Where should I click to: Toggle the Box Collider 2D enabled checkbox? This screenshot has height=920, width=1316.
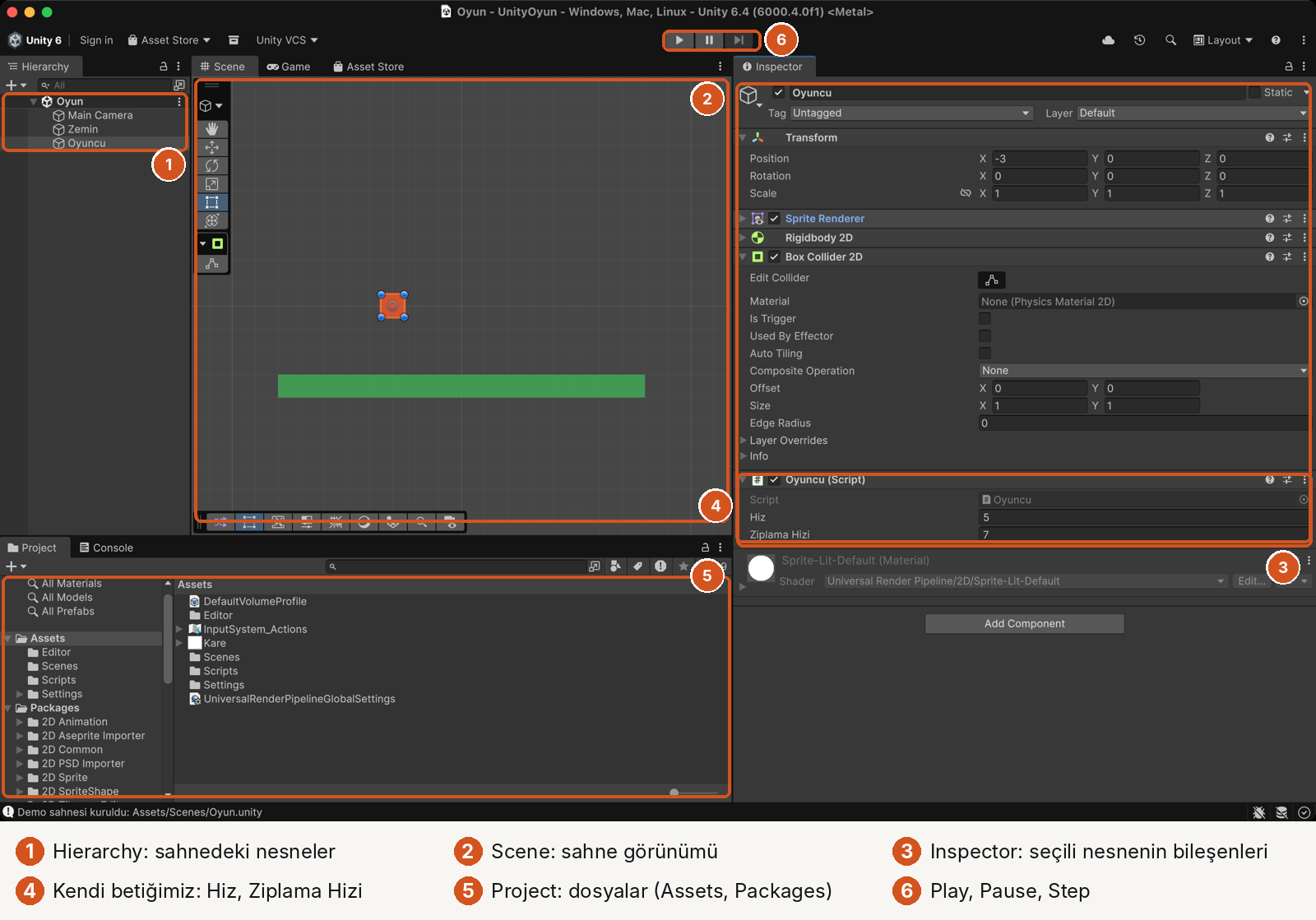(774, 257)
